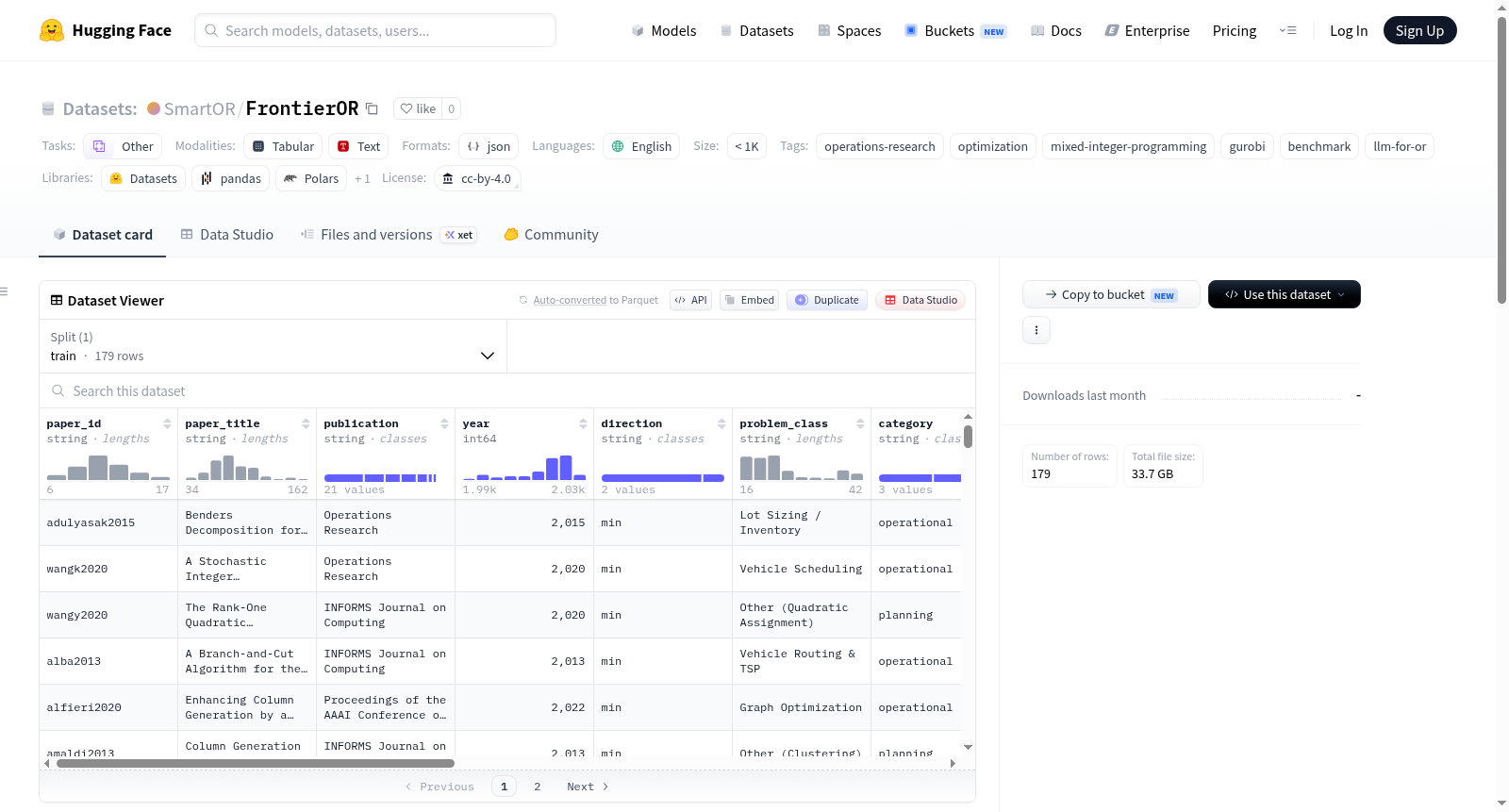1509x812 pixels.
Task: Sort the direction column
Action: click(721, 423)
